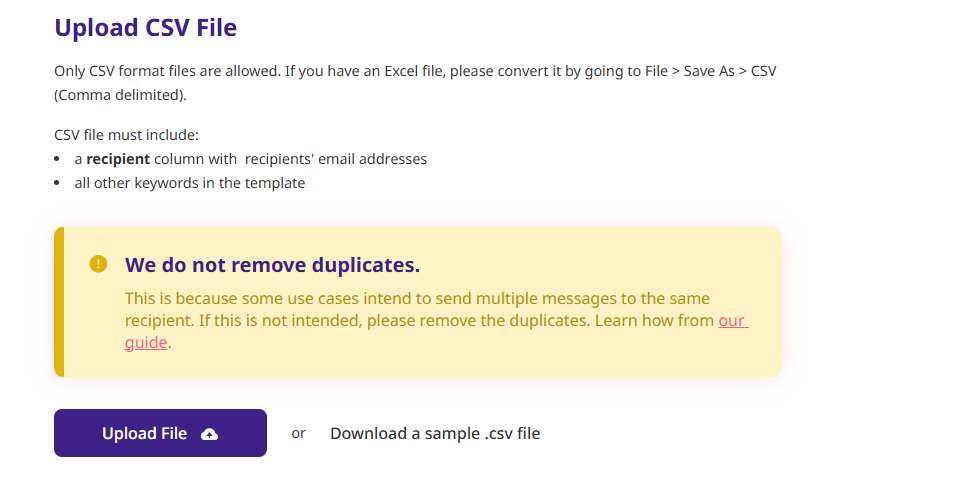
Task: Click the bold "recipient" keyword
Action: pos(118,158)
